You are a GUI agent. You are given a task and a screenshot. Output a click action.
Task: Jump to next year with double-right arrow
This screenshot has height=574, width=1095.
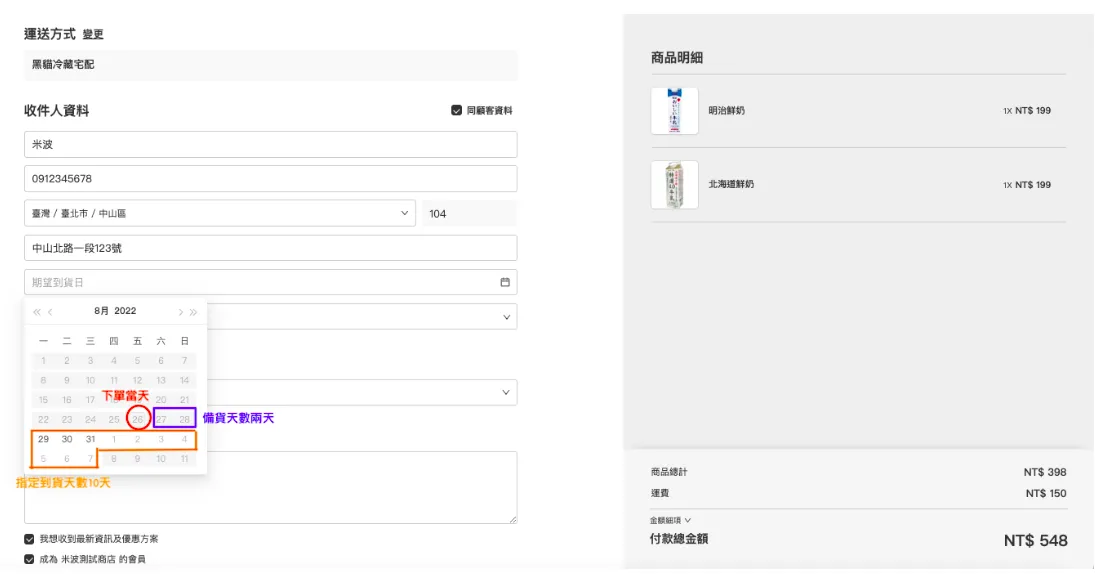click(x=193, y=312)
